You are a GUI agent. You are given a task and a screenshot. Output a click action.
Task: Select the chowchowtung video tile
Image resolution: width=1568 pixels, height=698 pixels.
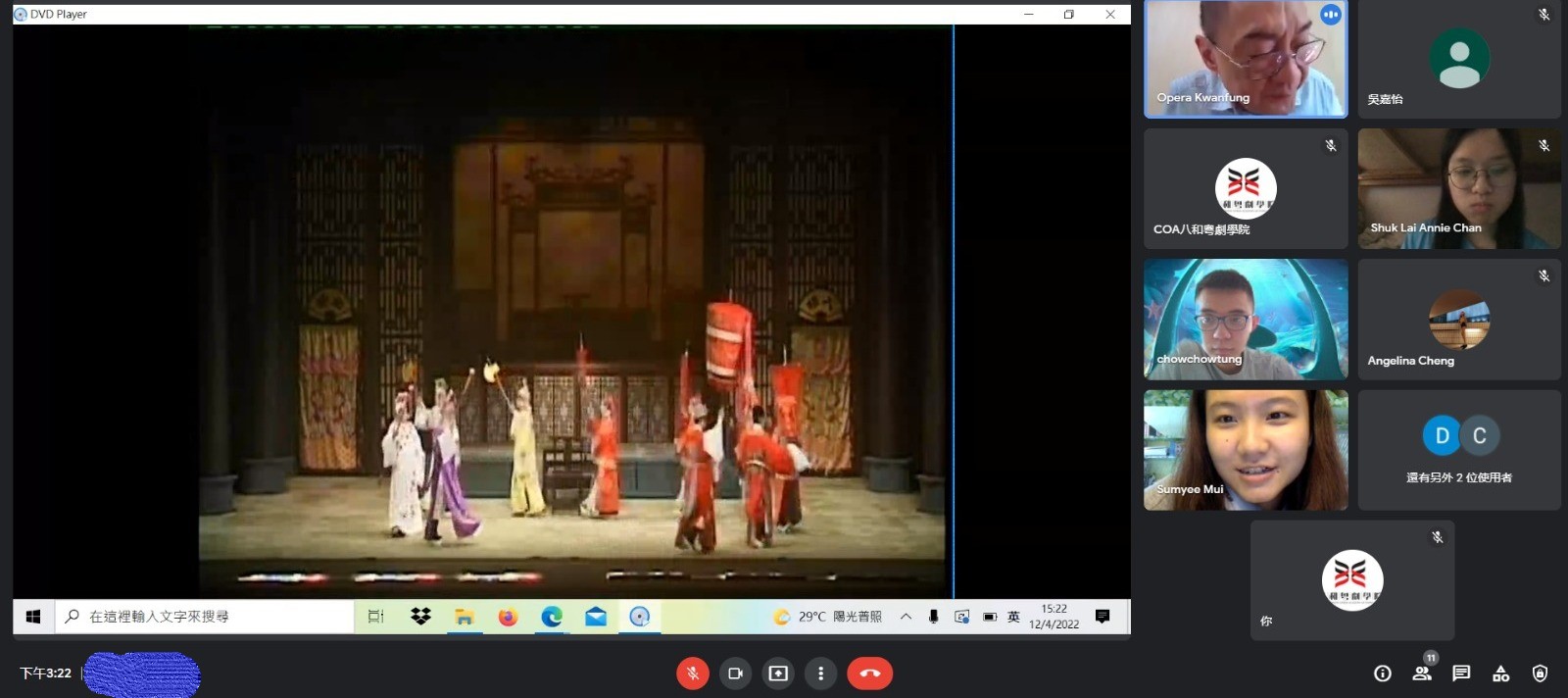point(1246,320)
